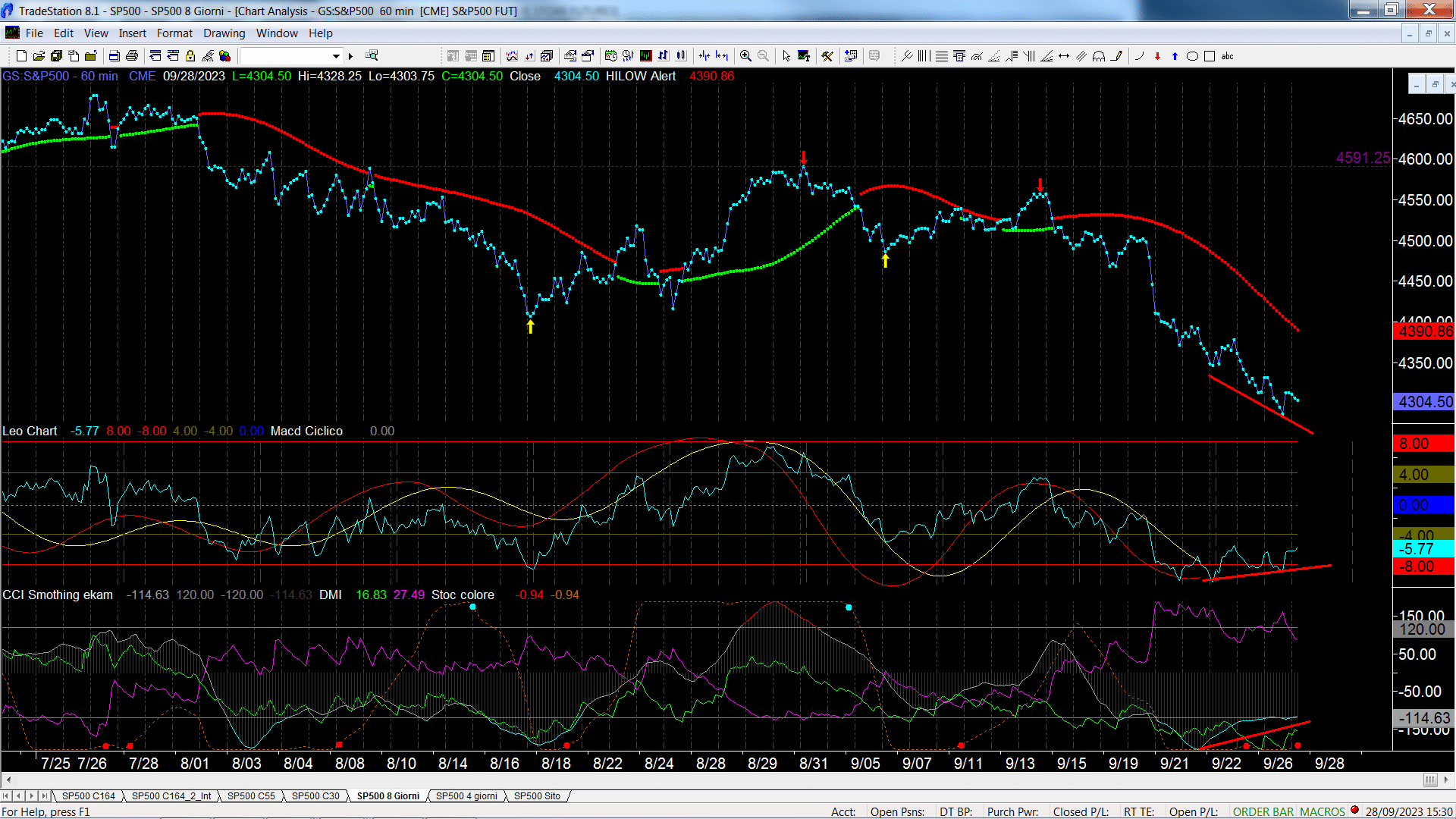Click the CCI Smothing ekam indicator label
The width and height of the screenshot is (1456, 819).
tap(58, 595)
